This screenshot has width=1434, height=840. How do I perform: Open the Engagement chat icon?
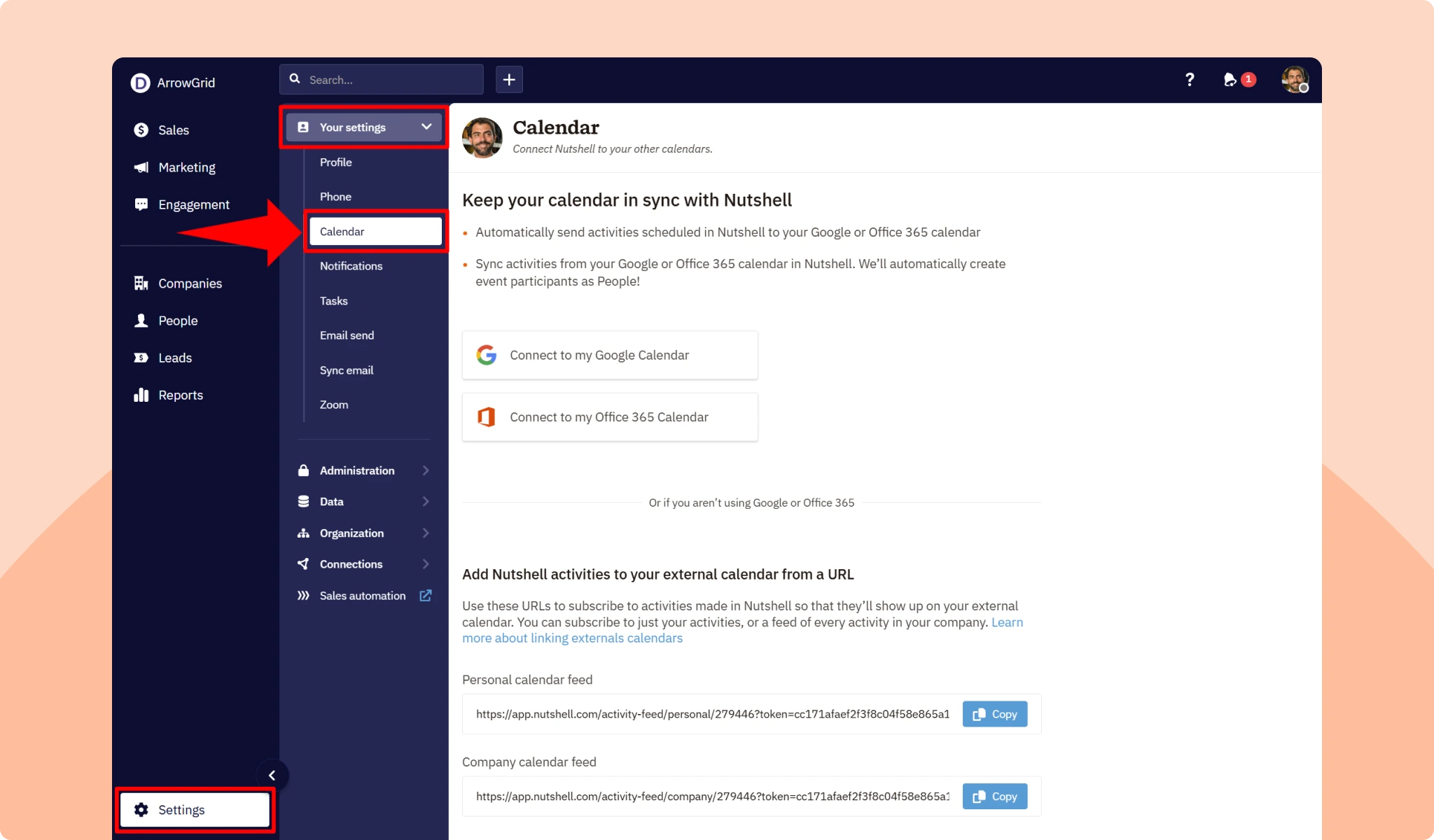pyautogui.click(x=140, y=204)
